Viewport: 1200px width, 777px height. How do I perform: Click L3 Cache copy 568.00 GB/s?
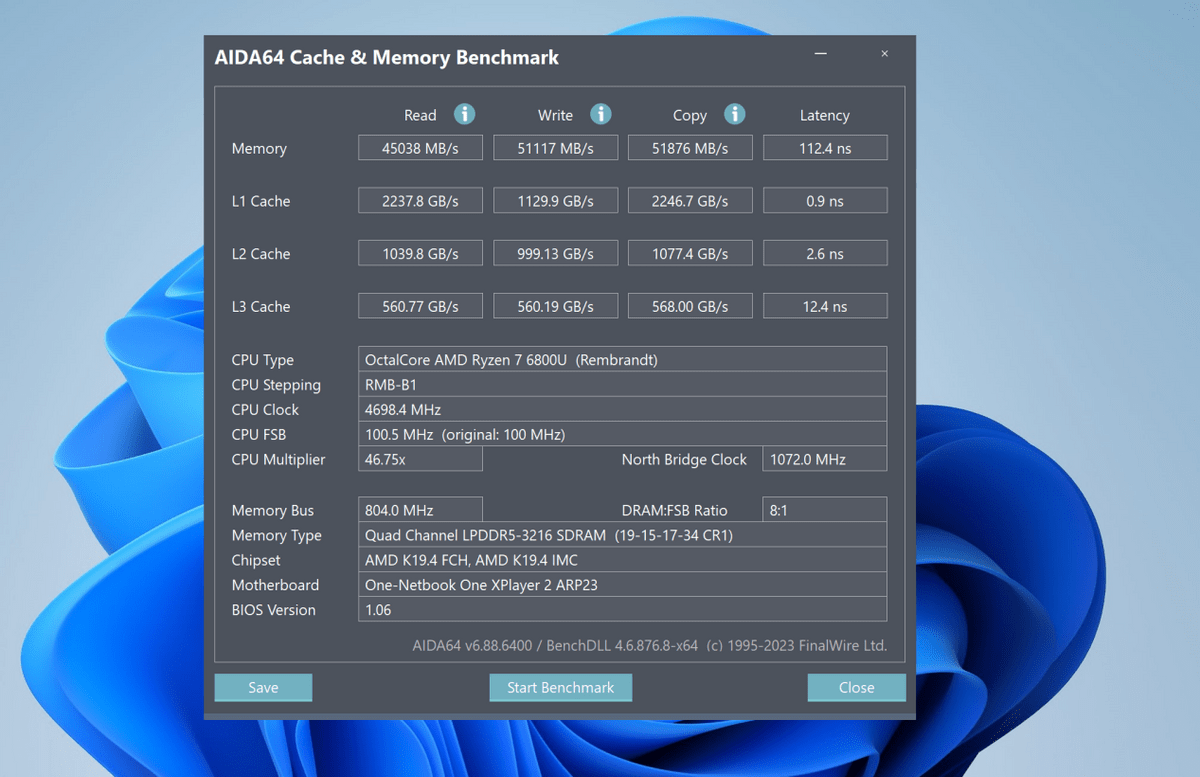tap(690, 307)
